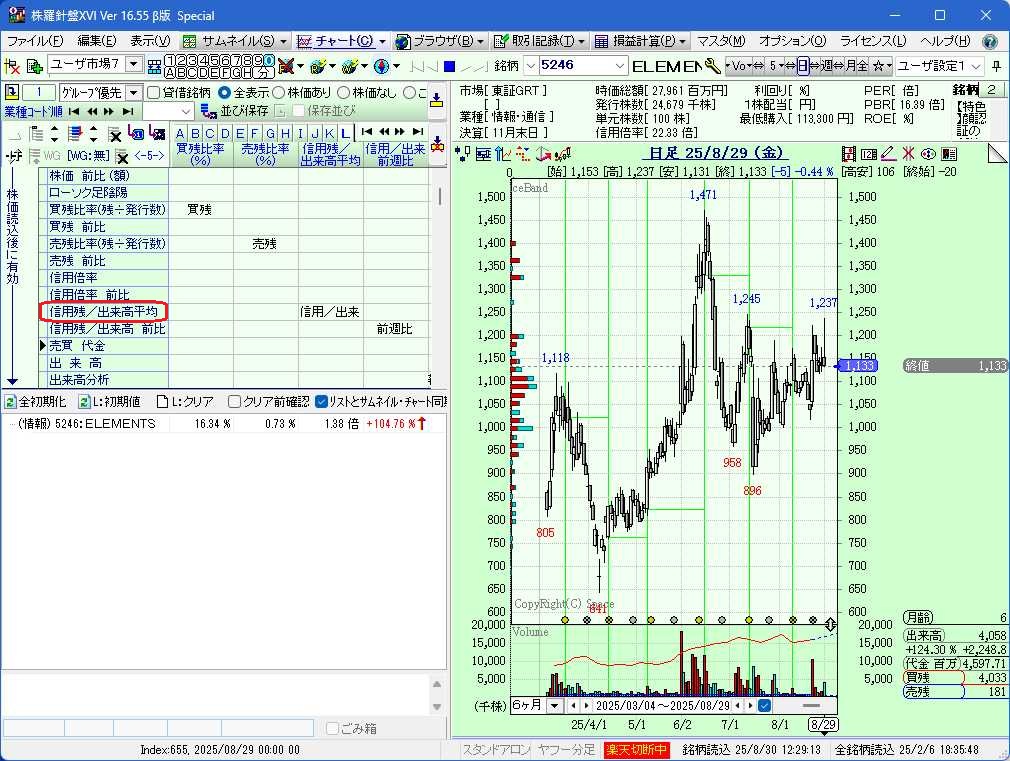The image size is (1010, 761).
Task: Click the blue help question mark icon
Action: coord(990,41)
